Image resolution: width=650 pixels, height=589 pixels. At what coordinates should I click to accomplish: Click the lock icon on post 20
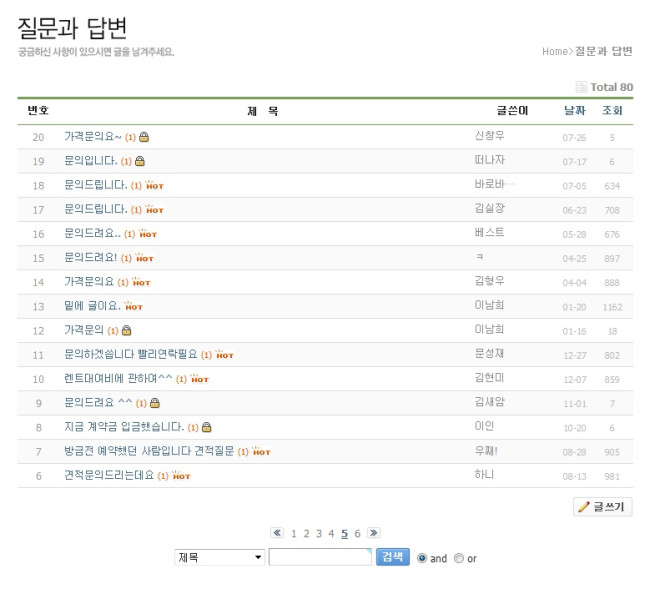[x=144, y=137]
